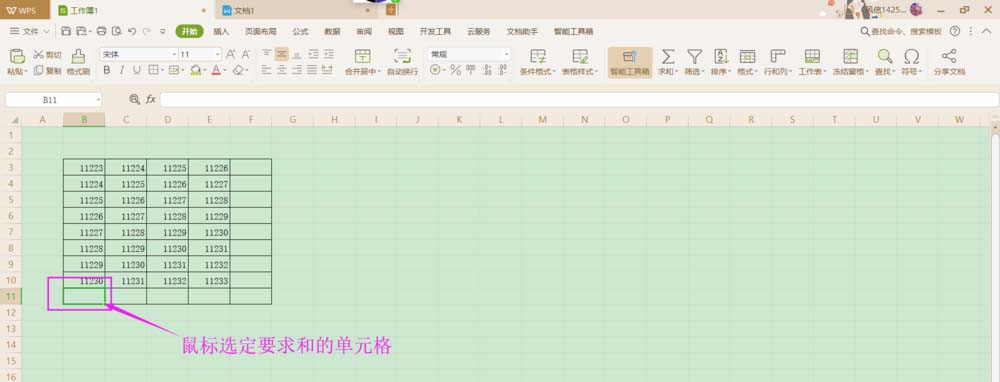This screenshot has width=1000, height=382.
Task: Click the 剪切 cut scissors button
Action: (48, 55)
